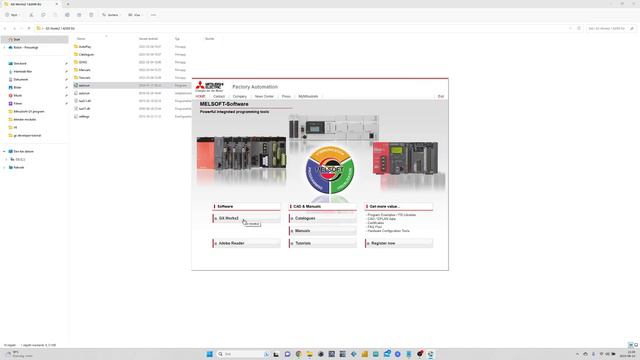Open the Visa (View) dropdown
Image resolution: width=640 pixels, height=360 pixels.
[135, 15]
